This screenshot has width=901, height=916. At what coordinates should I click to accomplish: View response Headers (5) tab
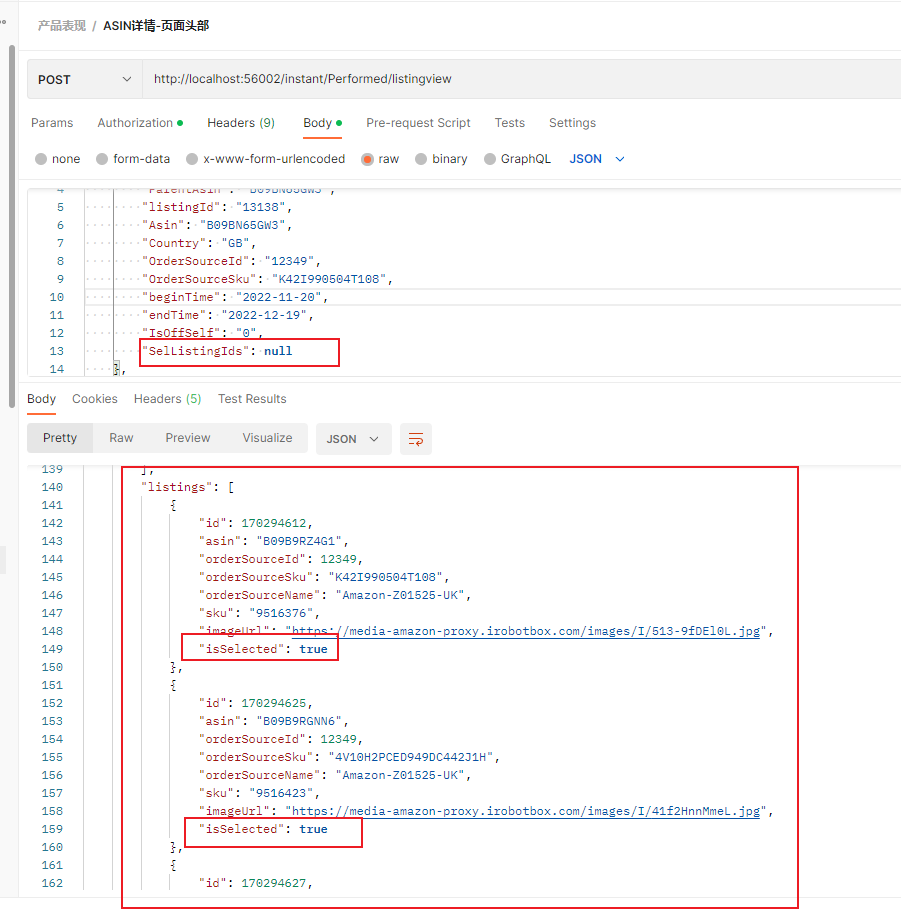tap(167, 398)
